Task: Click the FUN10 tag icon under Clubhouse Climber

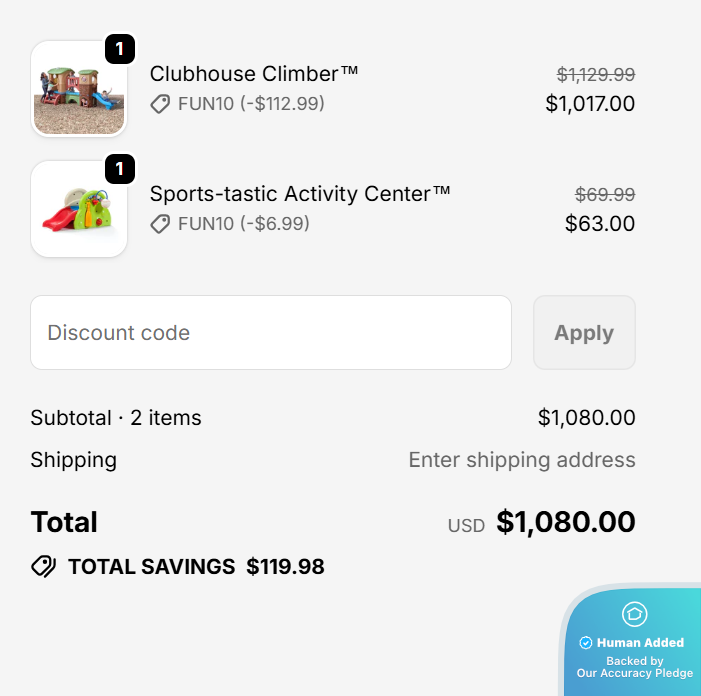Action: click(160, 104)
